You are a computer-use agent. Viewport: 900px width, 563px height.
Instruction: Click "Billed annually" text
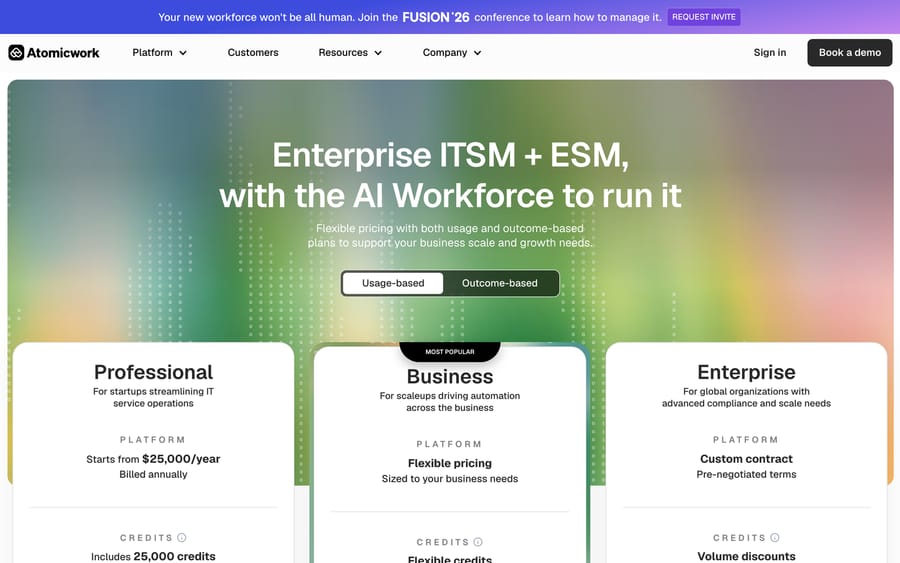(153, 474)
